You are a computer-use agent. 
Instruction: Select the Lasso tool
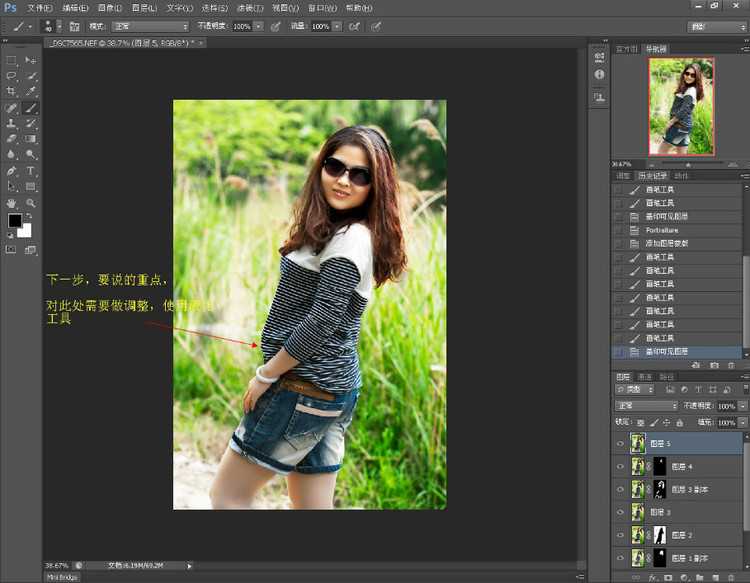[x=11, y=76]
